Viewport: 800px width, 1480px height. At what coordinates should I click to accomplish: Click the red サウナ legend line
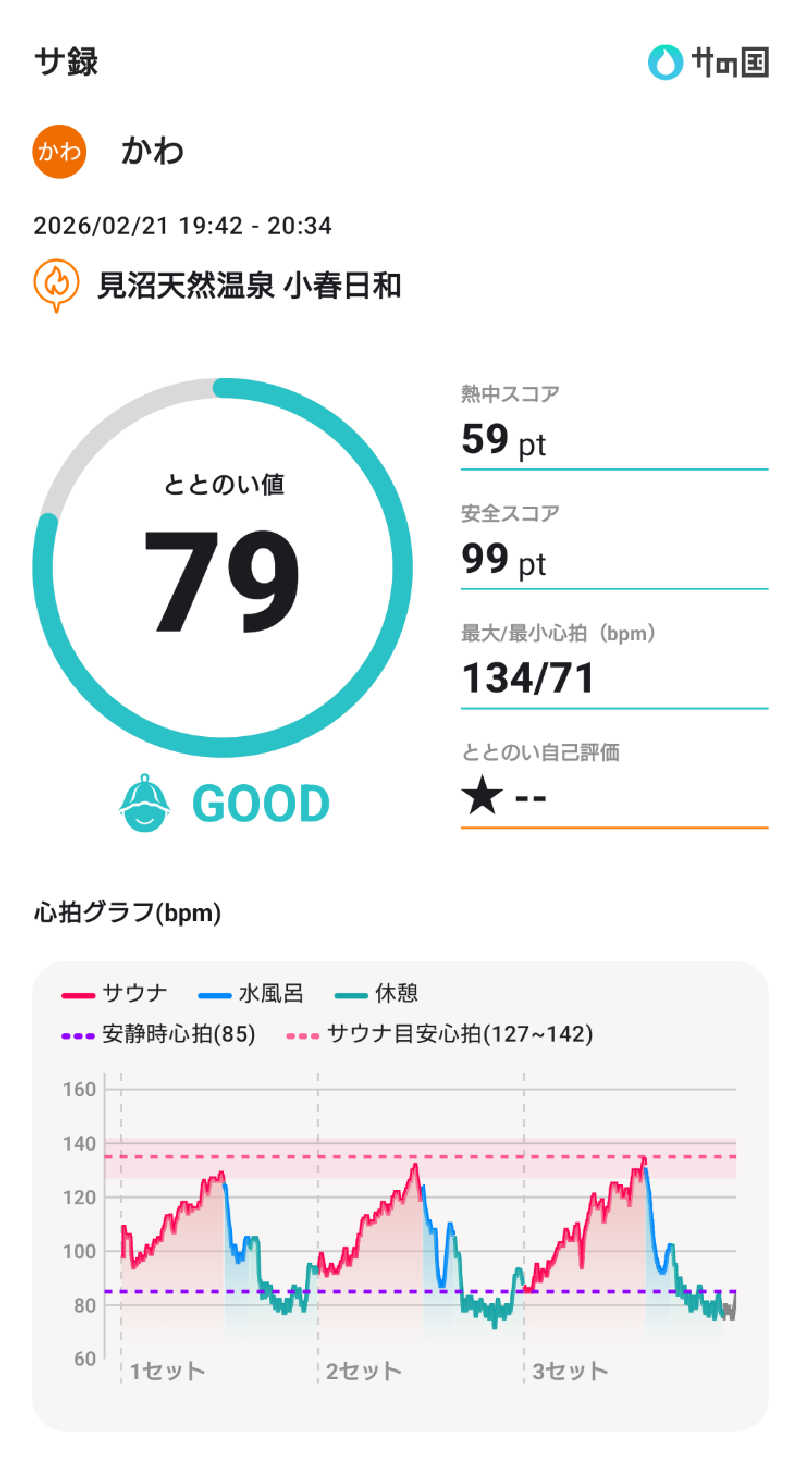click(x=77, y=994)
